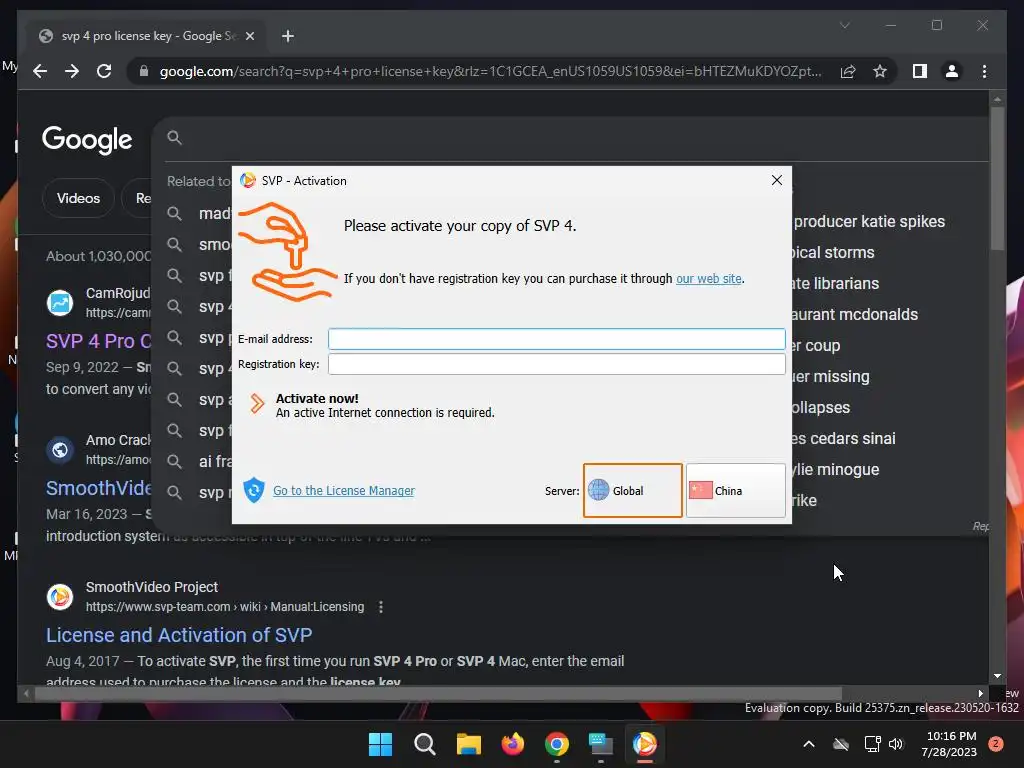Go back in Chrome browser
The image size is (1024, 768).
40,71
